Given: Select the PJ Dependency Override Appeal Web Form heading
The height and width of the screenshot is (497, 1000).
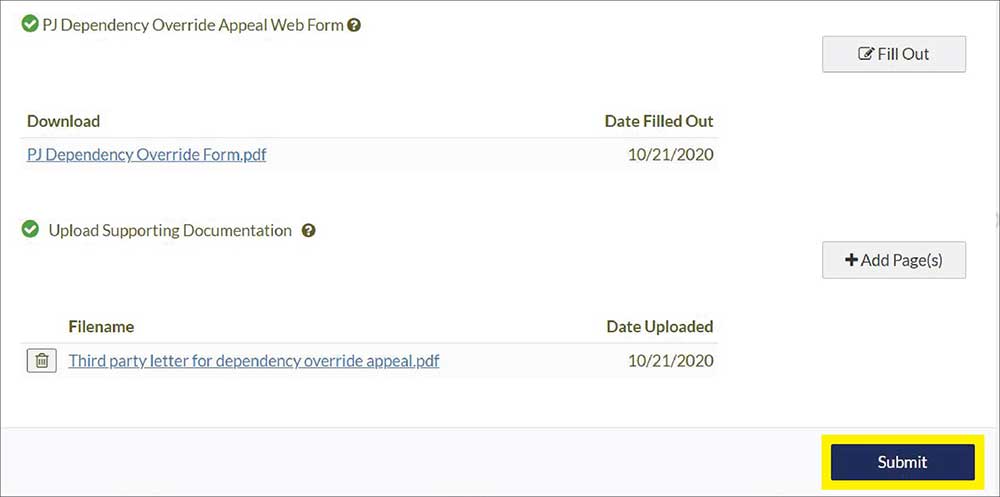Looking at the screenshot, I should pos(193,26).
